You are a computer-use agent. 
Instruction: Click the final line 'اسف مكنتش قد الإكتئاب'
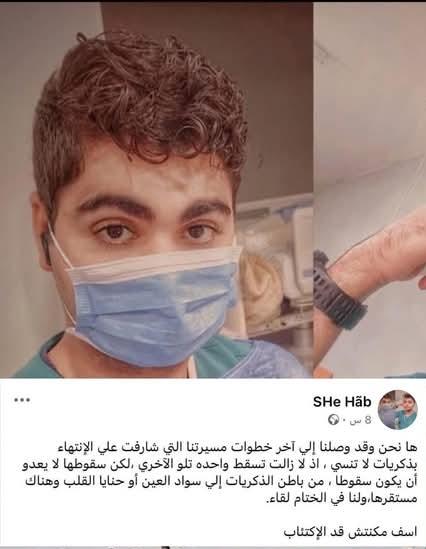coord(350,532)
